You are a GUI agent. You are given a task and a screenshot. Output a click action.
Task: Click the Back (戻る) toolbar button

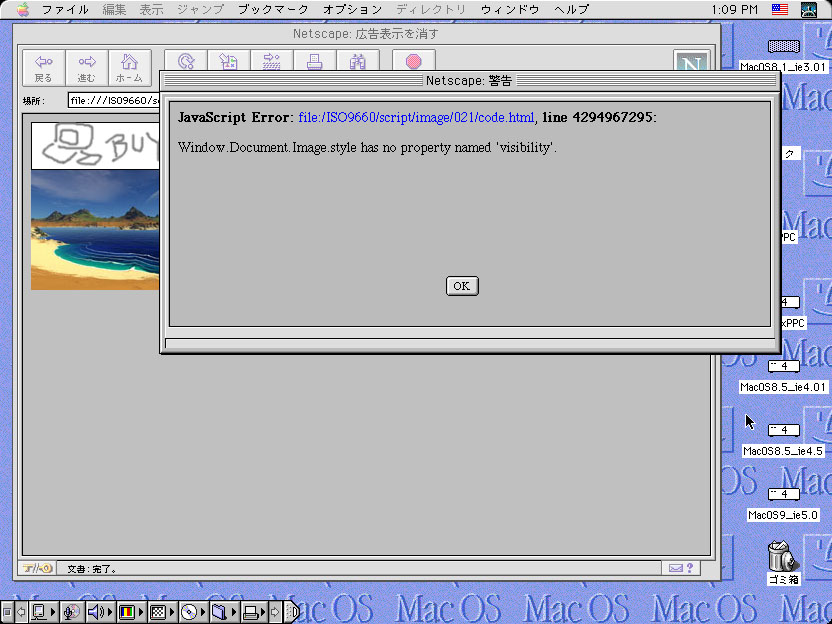click(x=44, y=67)
